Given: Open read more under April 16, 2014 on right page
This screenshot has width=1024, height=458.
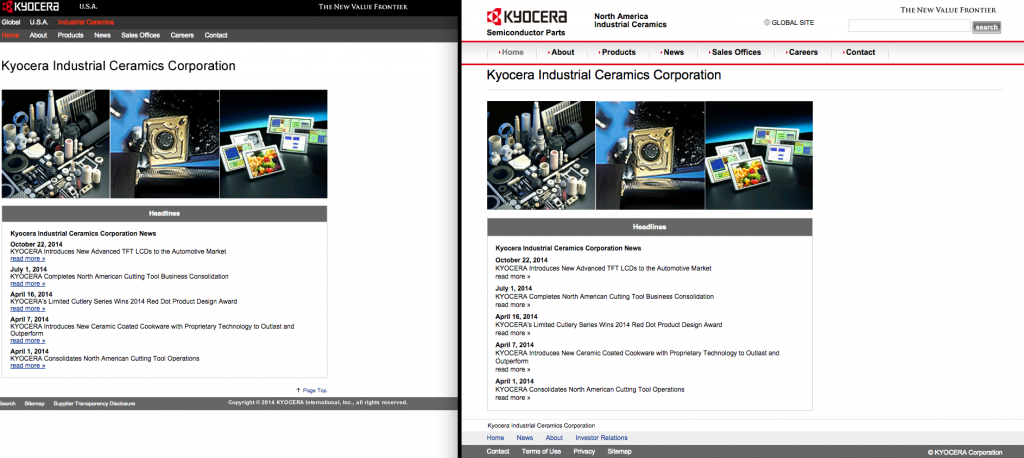Looking at the screenshot, I should 513,333.
